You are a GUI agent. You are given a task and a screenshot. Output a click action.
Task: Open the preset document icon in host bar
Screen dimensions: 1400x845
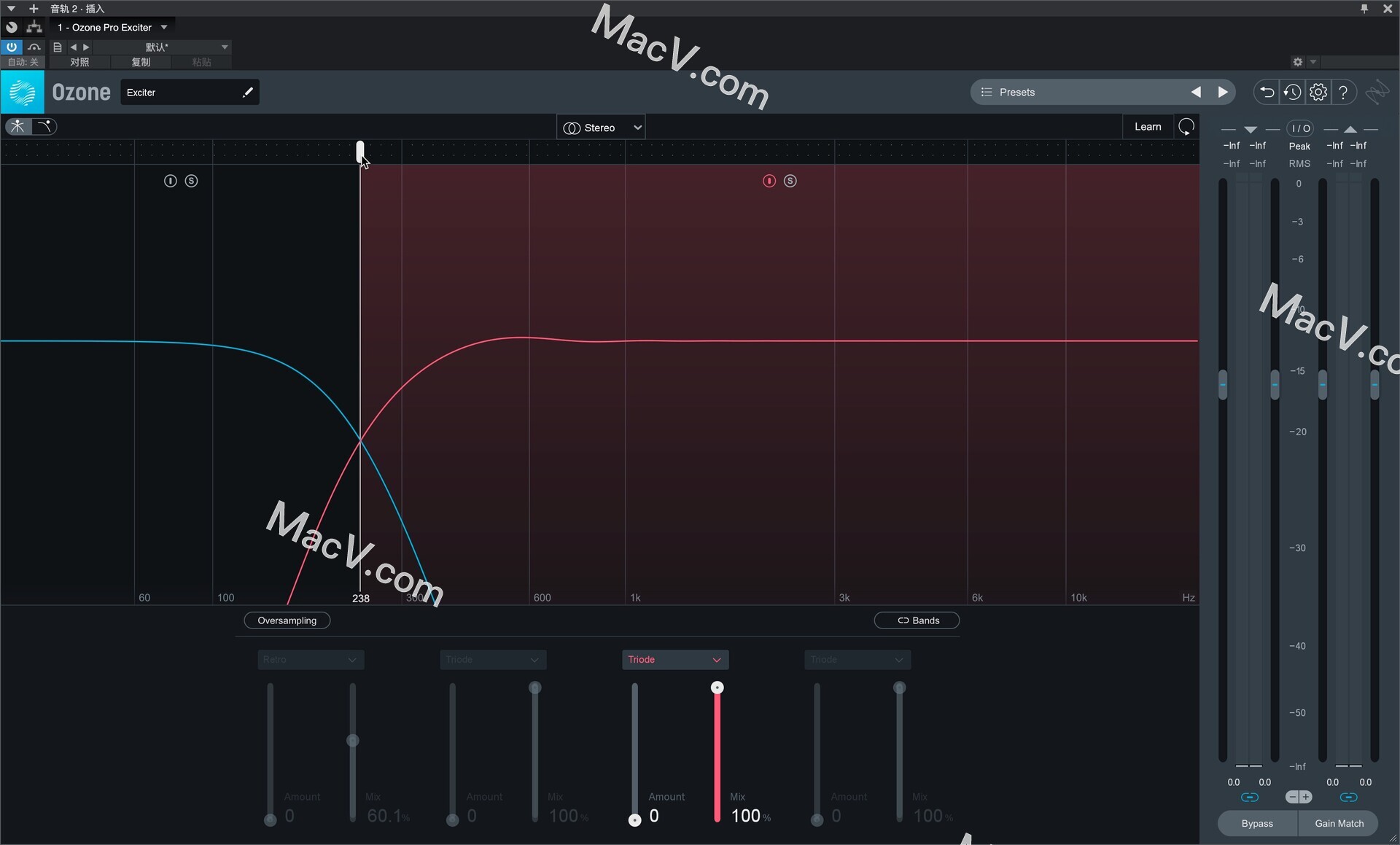(58, 47)
